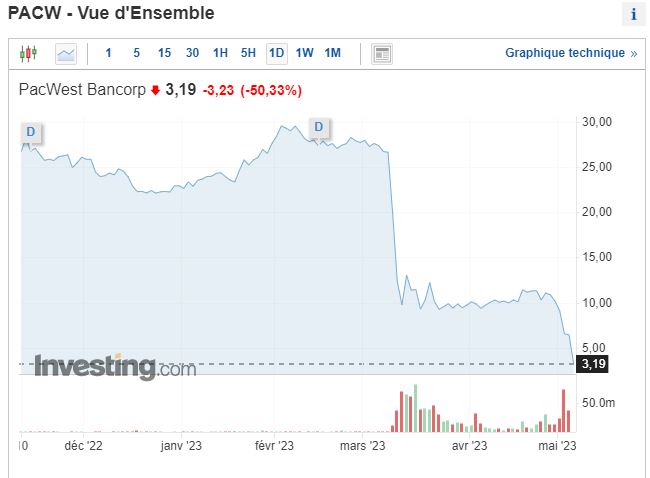
Task: Click the red down arrow beside PacWest Bancorp
Action: pyautogui.click(x=155, y=91)
